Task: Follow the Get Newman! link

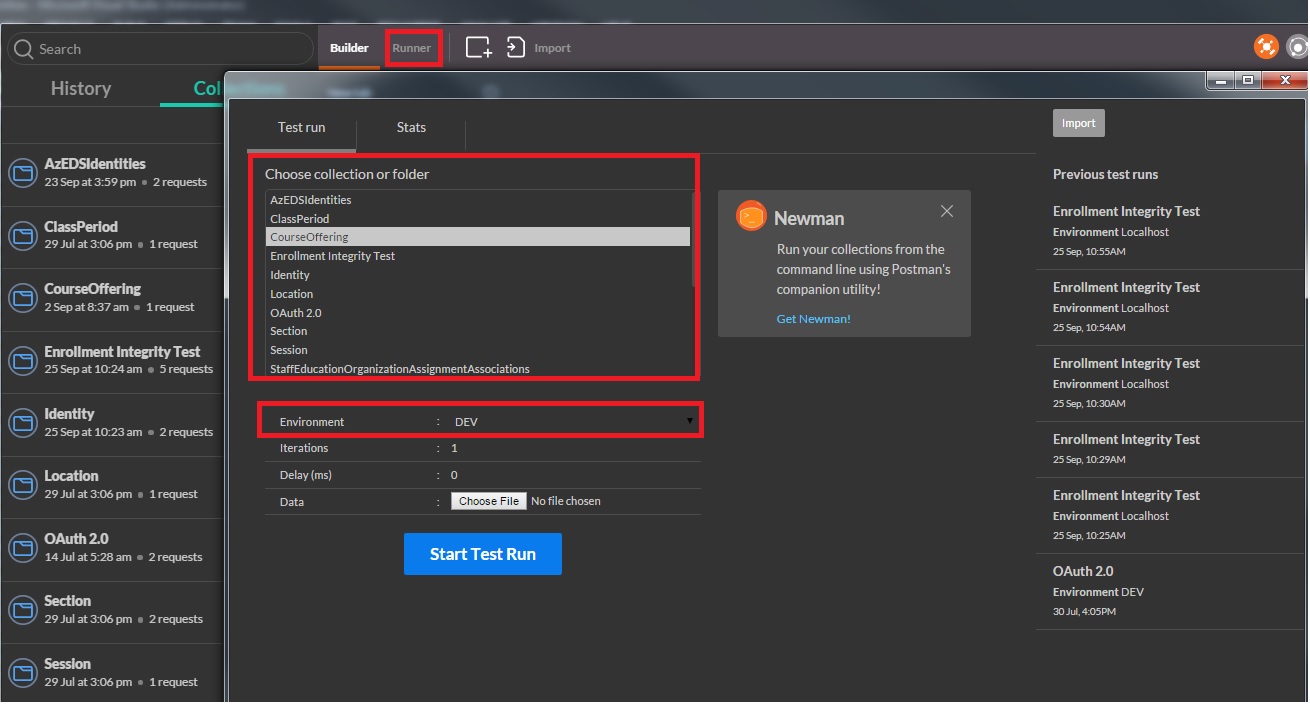Action: tap(813, 319)
